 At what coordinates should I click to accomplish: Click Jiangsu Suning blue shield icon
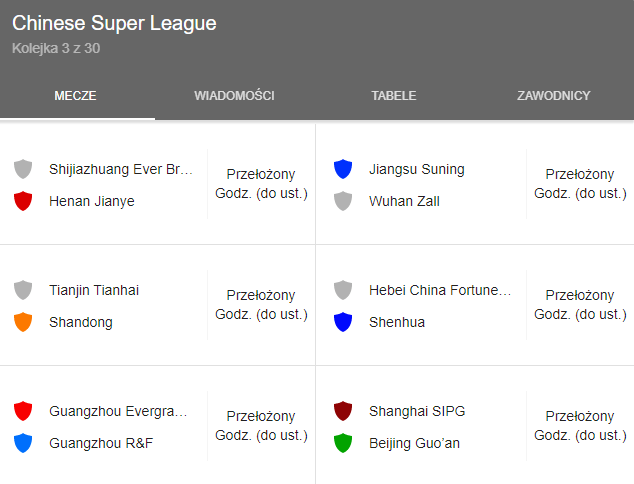click(343, 169)
